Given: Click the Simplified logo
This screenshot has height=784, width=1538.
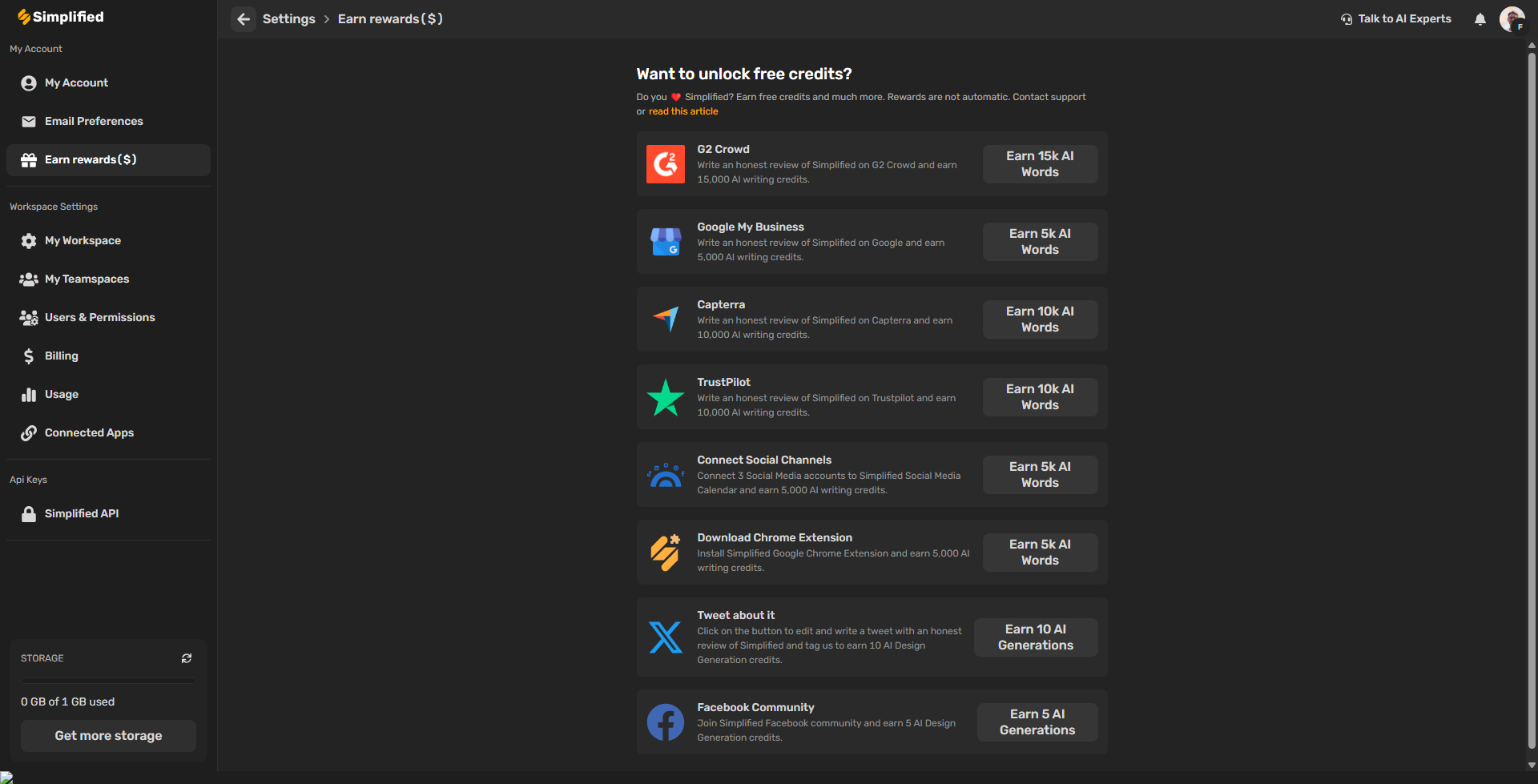Looking at the screenshot, I should click(61, 17).
